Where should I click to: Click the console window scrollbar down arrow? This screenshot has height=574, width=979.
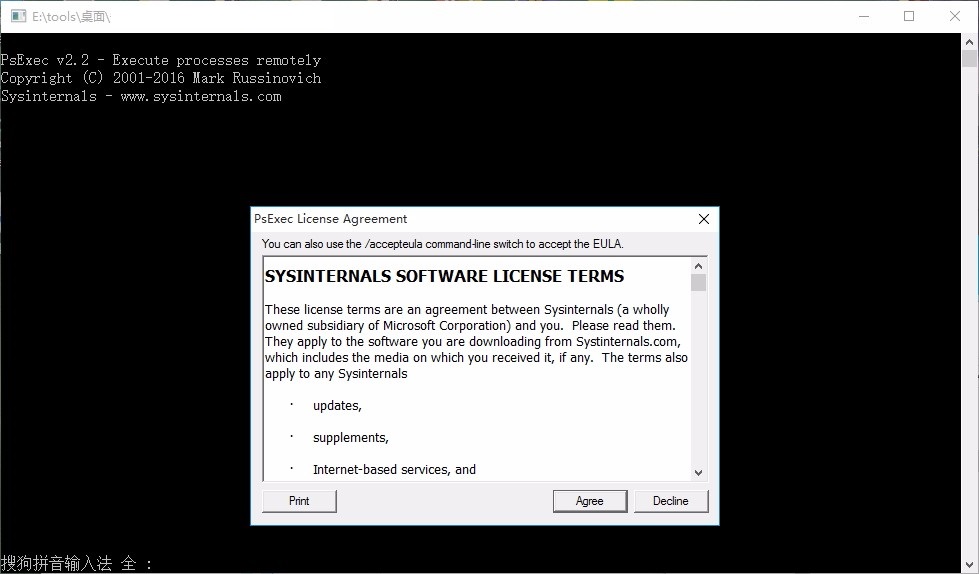(x=969, y=566)
